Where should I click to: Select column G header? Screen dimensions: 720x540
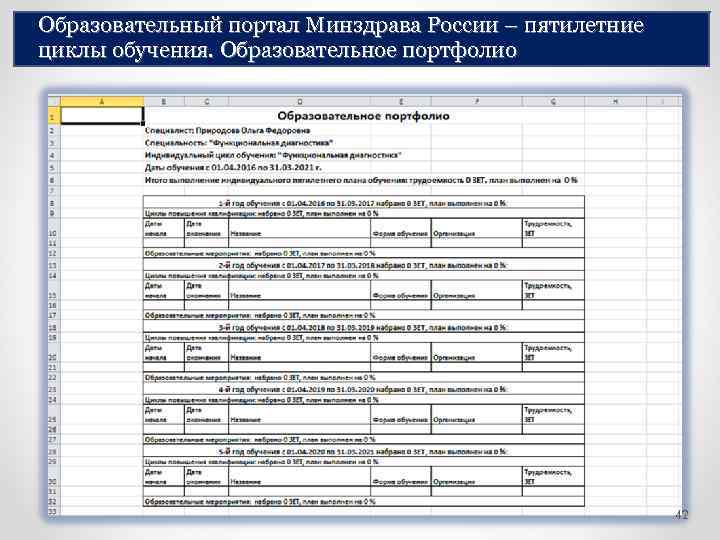click(553, 101)
